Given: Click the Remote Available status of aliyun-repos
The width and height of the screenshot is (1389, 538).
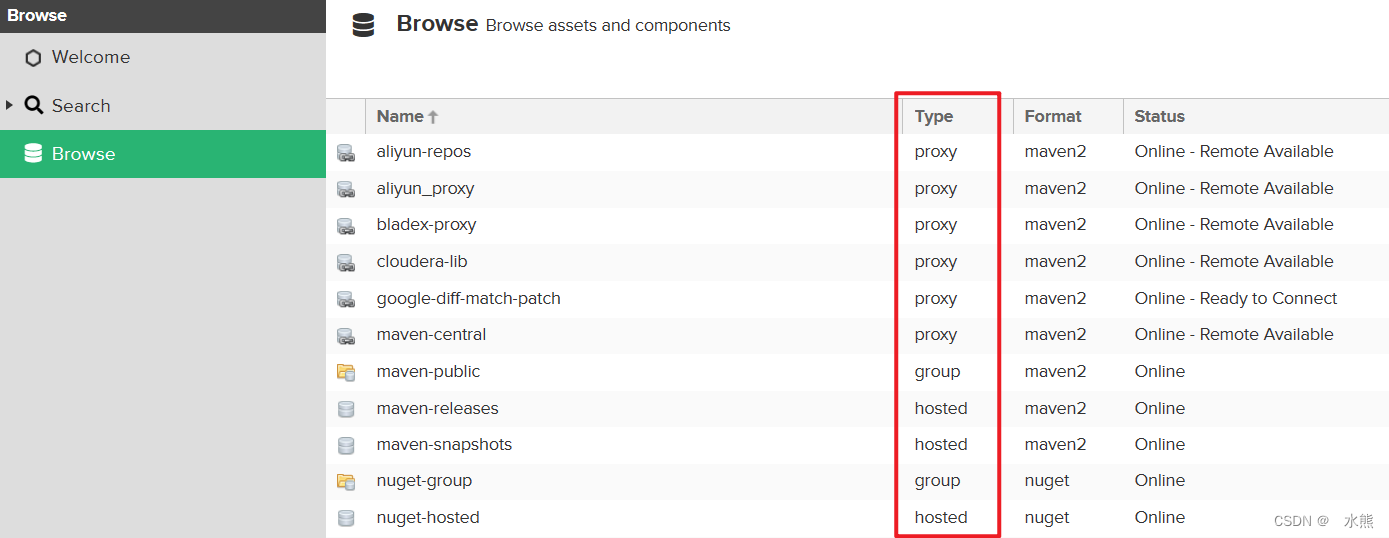Looking at the screenshot, I should 1234,152.
